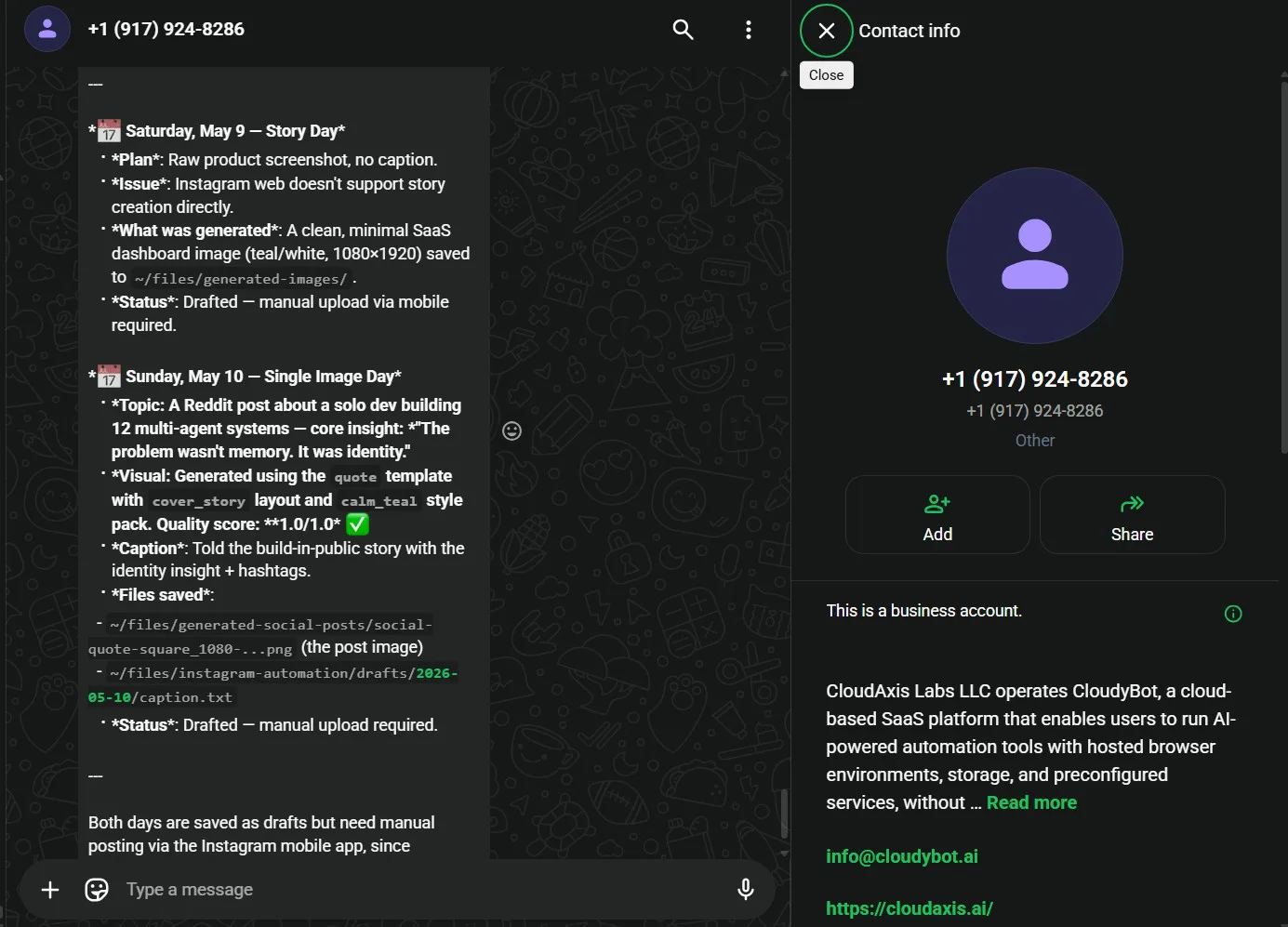Click the ~/files/generated-images/ path text
This screenshot has width=1288, height=927.
click(241, 279)
